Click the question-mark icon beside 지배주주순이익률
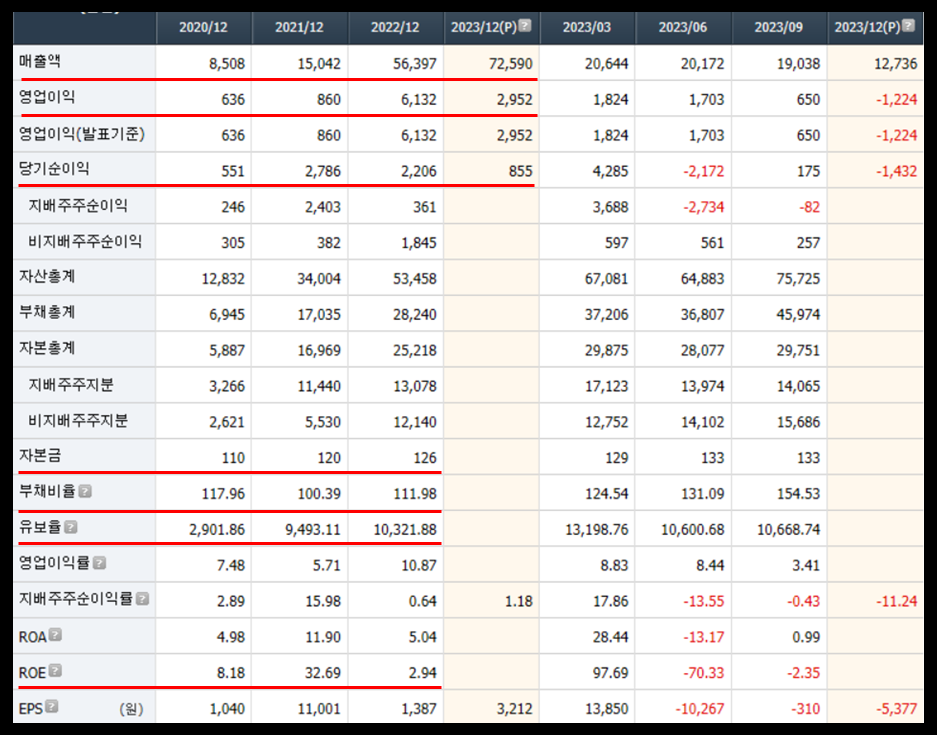 click(x=142, y=599)
